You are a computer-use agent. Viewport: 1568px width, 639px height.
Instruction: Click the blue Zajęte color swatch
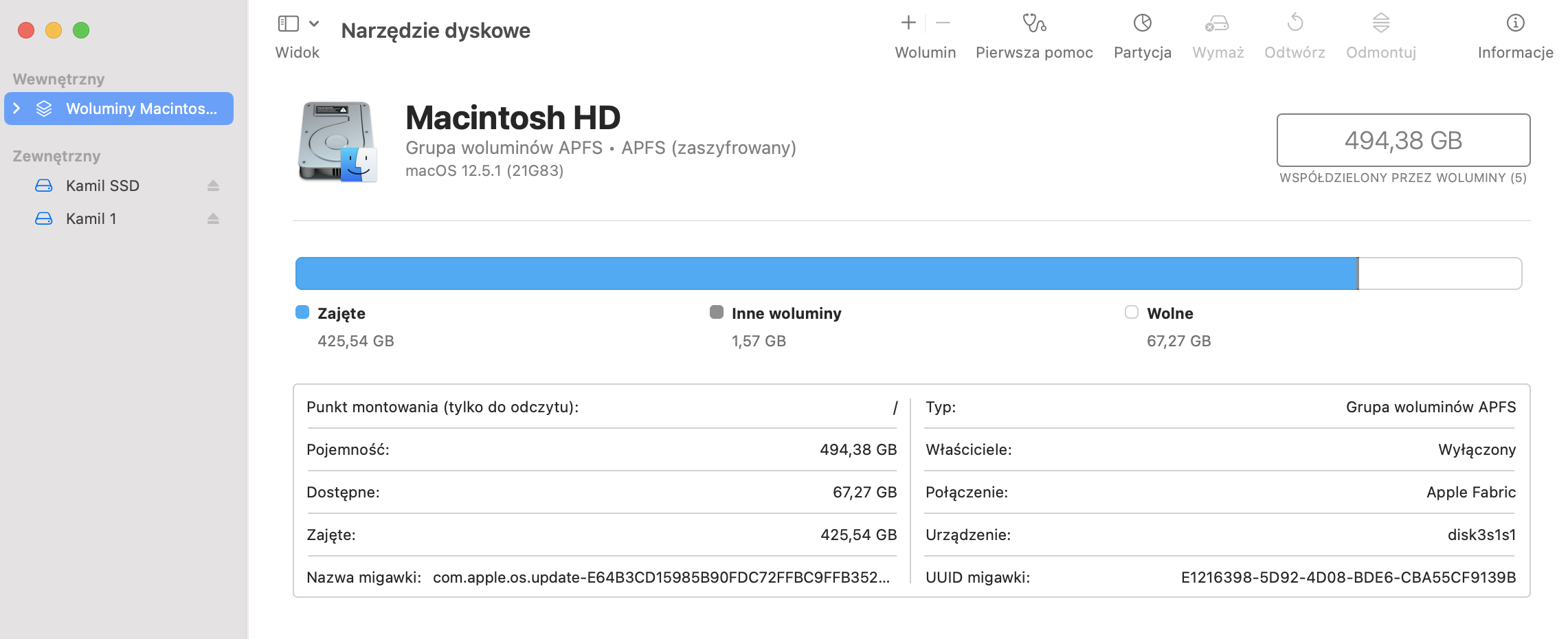pyautogui.click(x=302, y=312)
